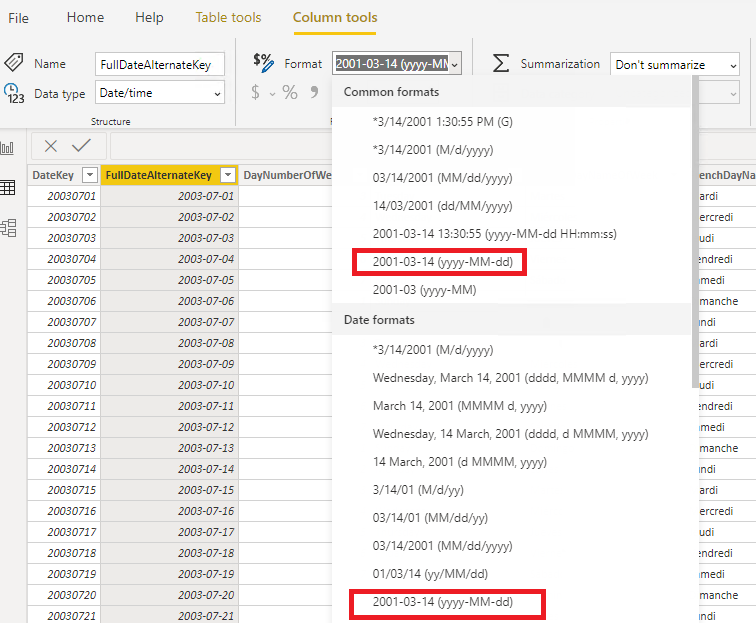Select DayNumberOfWeek column header
Image resolution: width=756 pixels, height=623 pixels.
(x=287, y=175)
